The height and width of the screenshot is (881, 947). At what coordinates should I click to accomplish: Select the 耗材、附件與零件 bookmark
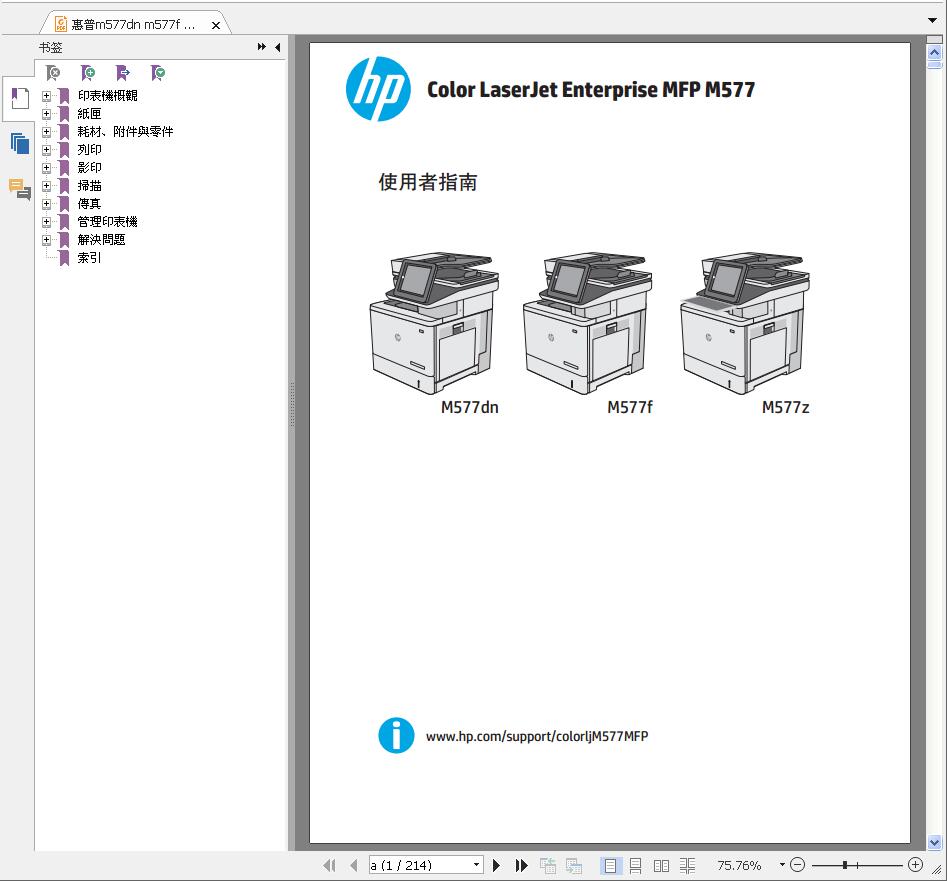(x=126, y=132)
